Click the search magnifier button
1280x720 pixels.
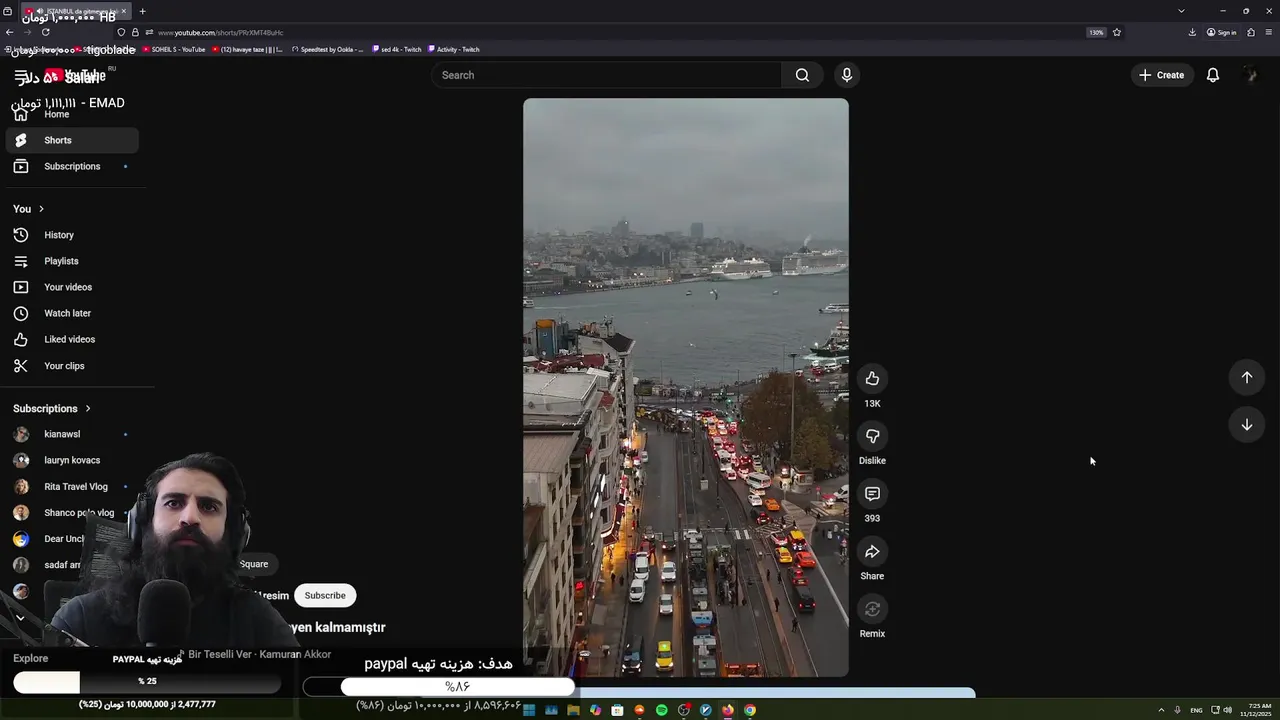tap(802, 75)
